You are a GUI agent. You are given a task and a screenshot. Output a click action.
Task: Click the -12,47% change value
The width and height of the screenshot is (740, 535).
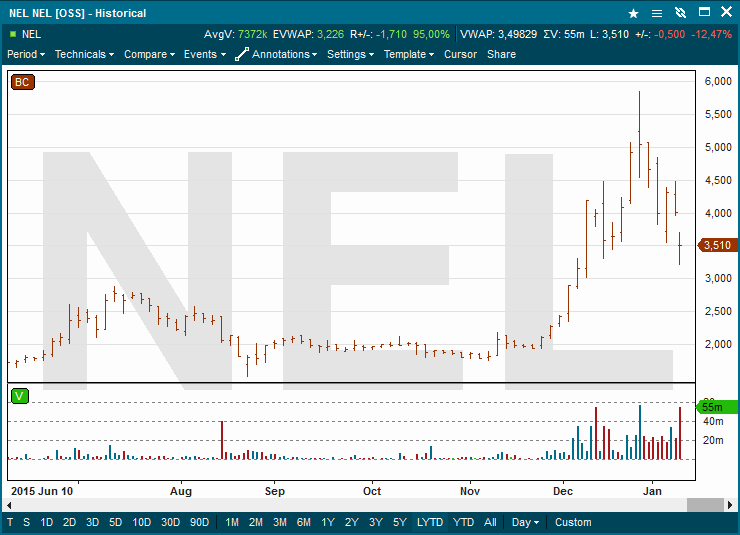click(x=712, y=34)
